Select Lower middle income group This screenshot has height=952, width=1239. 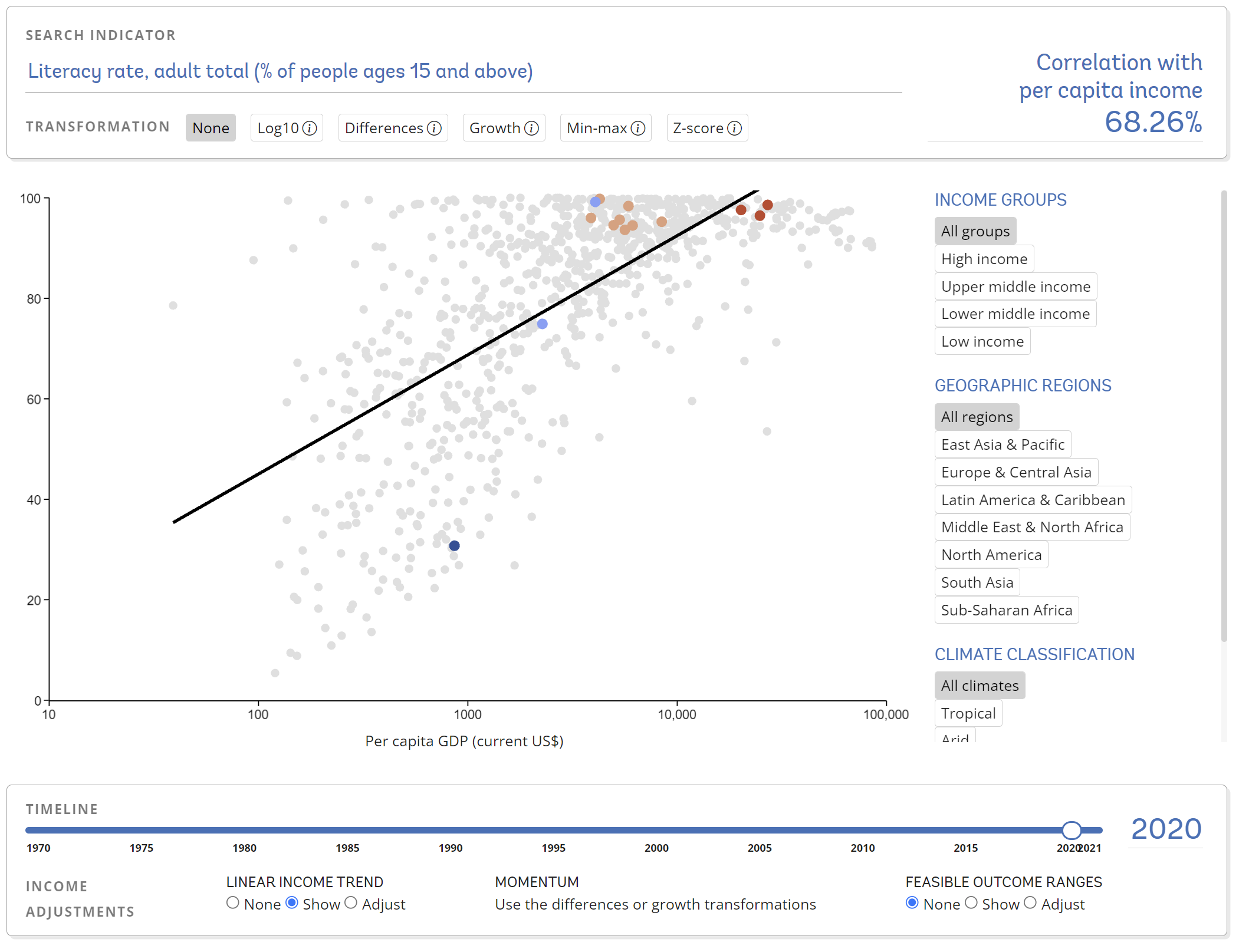1015,314
